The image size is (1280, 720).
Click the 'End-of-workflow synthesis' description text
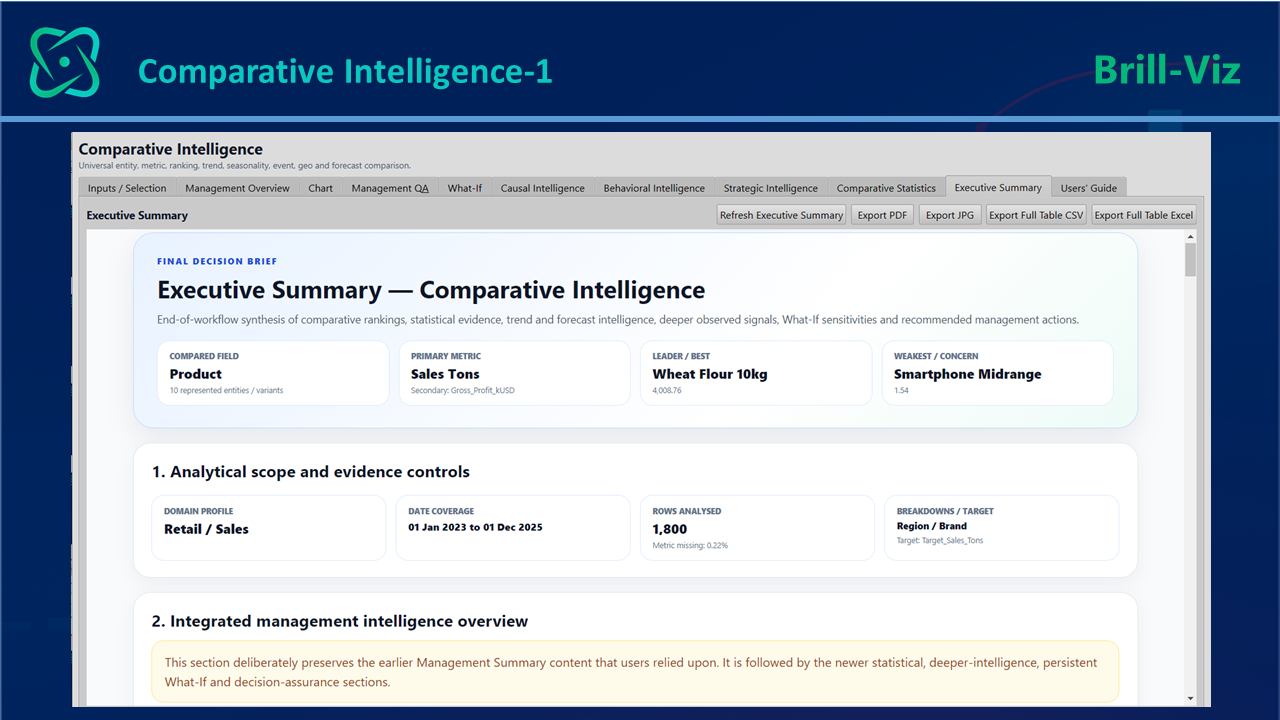[618, 320]
